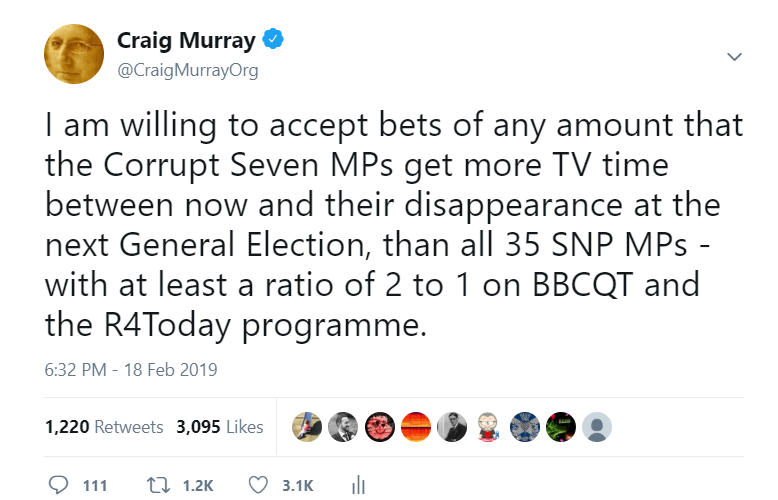
Task: Expand the tweet options chevron
Action: (x=734, y=56)
